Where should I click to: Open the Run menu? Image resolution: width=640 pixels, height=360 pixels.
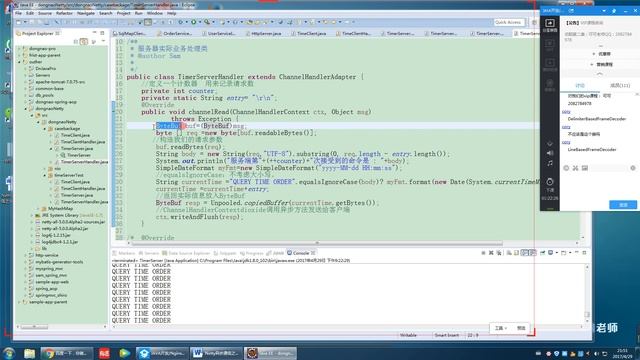pyautogui.click(x=139, y=13)
